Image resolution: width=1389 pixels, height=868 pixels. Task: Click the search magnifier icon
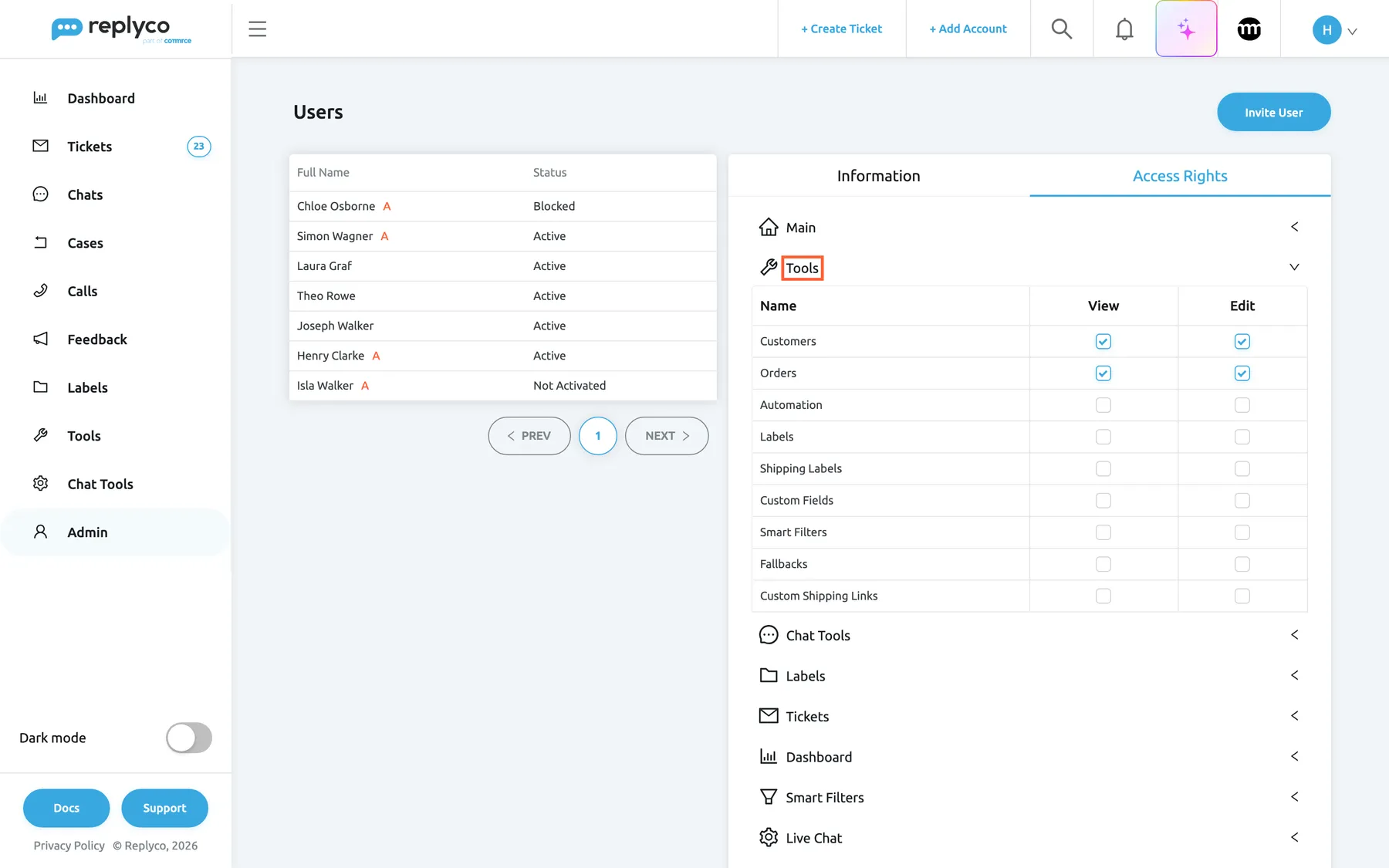[x=1062, y=29]
